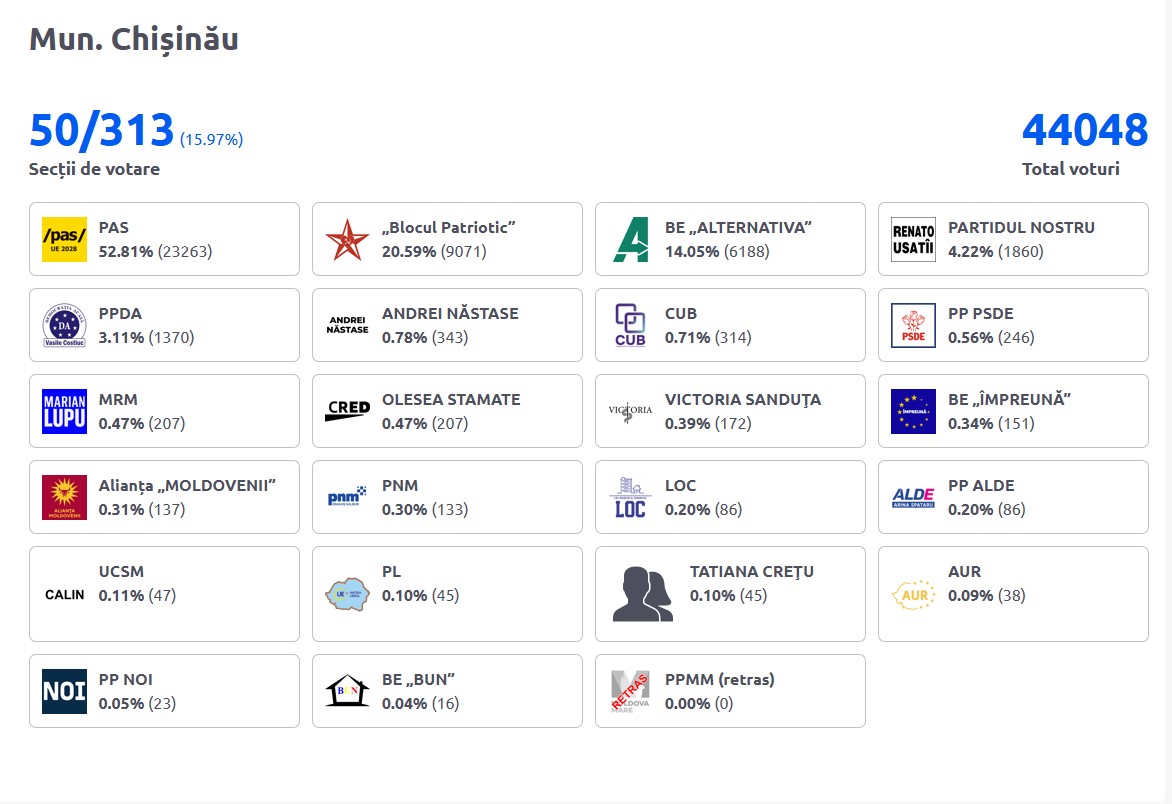The image size is (1172, 804).
Task: Click the Renato Usatîi logo
Action: coord(913,239)
